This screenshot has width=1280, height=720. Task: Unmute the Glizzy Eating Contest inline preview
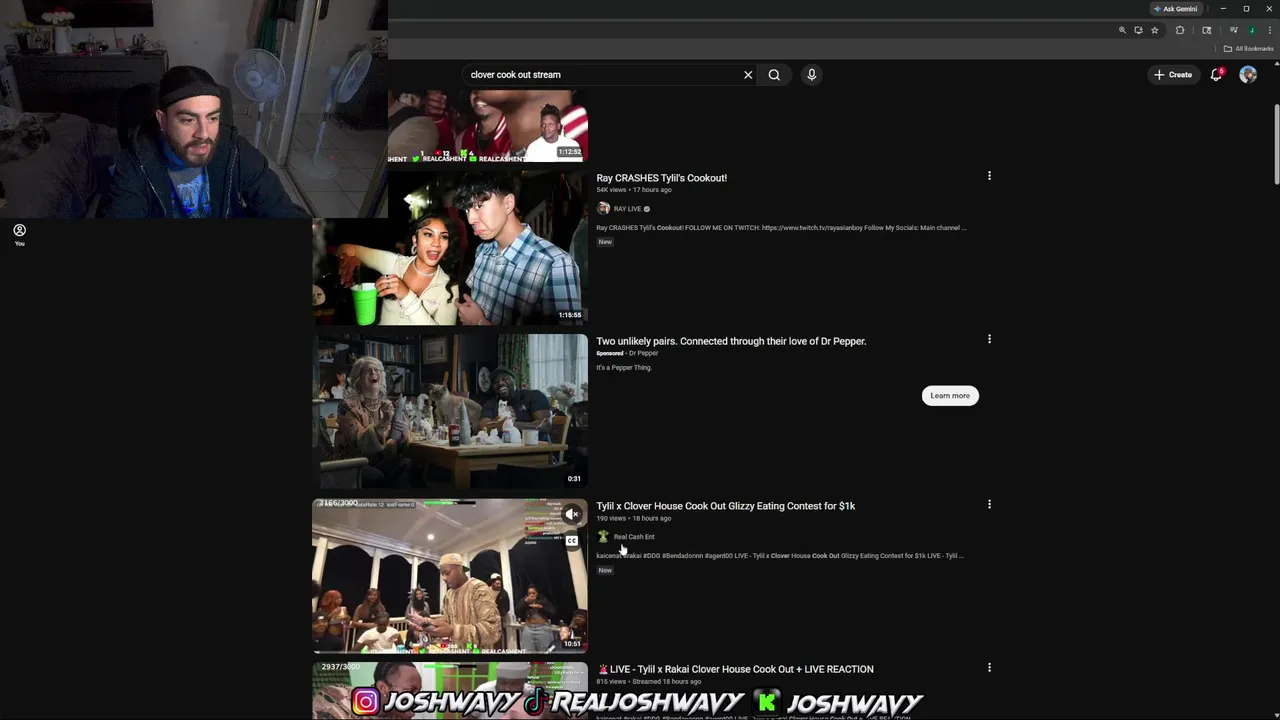(572, 515)
